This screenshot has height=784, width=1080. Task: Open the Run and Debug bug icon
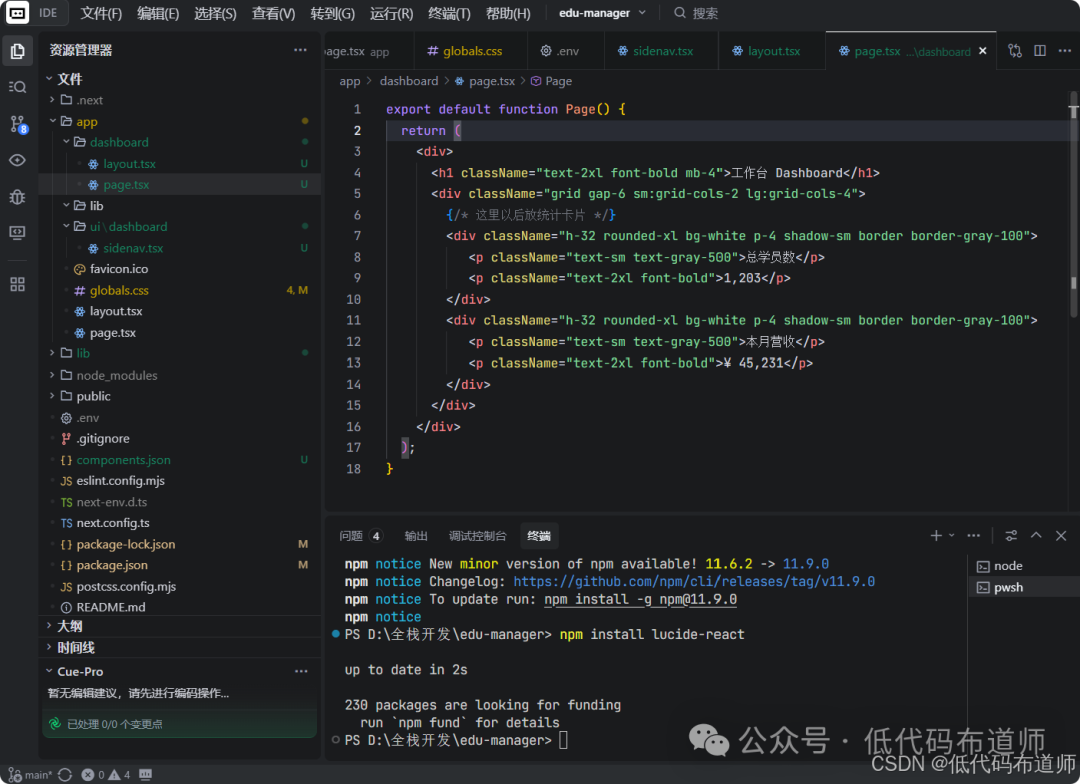click(x=17, y=196)
